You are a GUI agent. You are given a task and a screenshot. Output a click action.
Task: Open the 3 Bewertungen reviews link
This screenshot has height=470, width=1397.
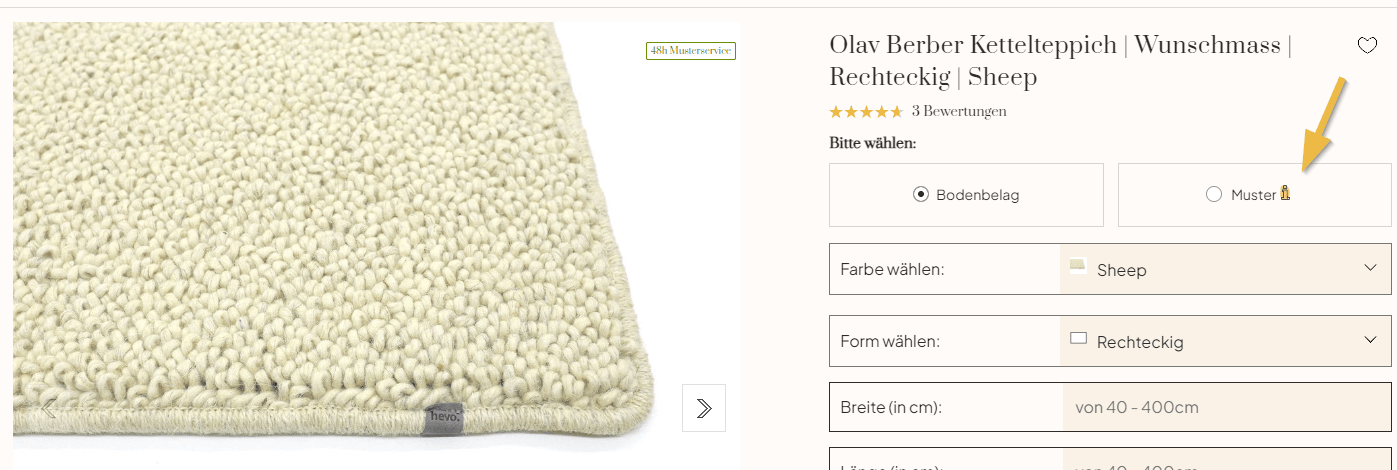[x=959, y=111]
